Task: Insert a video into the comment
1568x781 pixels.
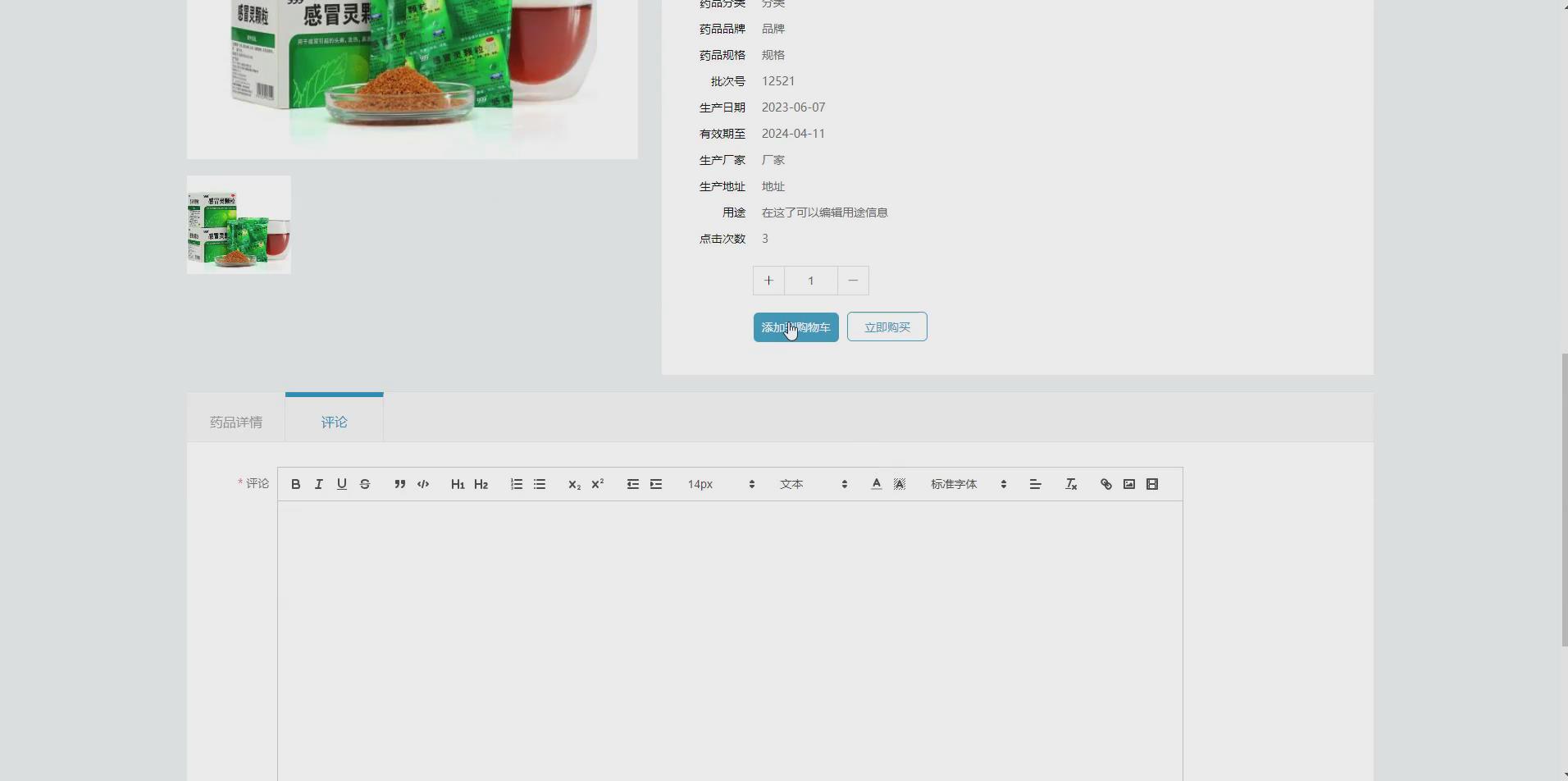Action: 1152,484
